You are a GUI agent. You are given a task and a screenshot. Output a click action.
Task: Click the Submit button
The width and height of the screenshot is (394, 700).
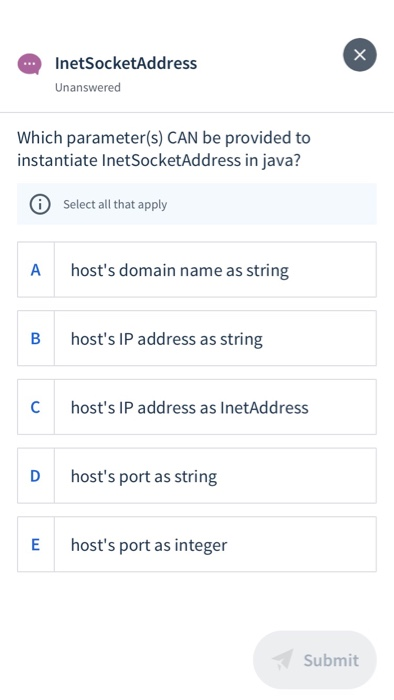tap(315, 660)
